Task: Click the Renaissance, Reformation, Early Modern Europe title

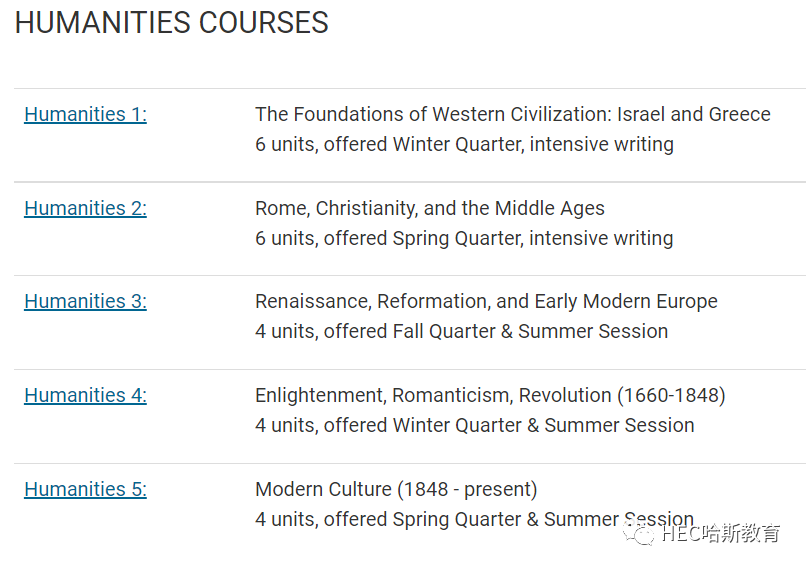Action: click(486, 301)
